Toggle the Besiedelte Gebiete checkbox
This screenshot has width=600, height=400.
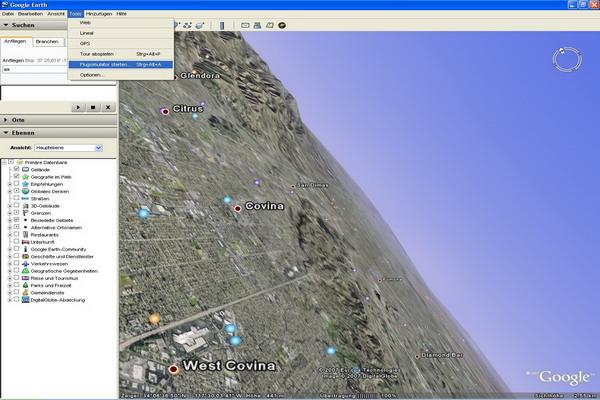[x=16, y=220]
